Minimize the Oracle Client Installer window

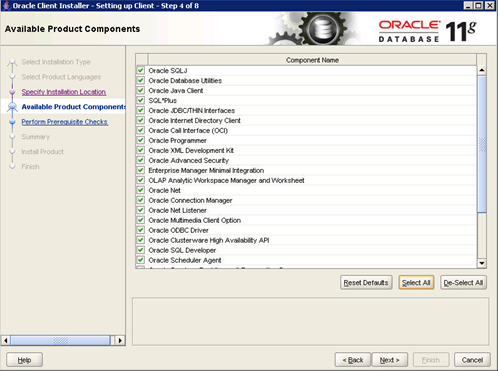coord(468,5)
